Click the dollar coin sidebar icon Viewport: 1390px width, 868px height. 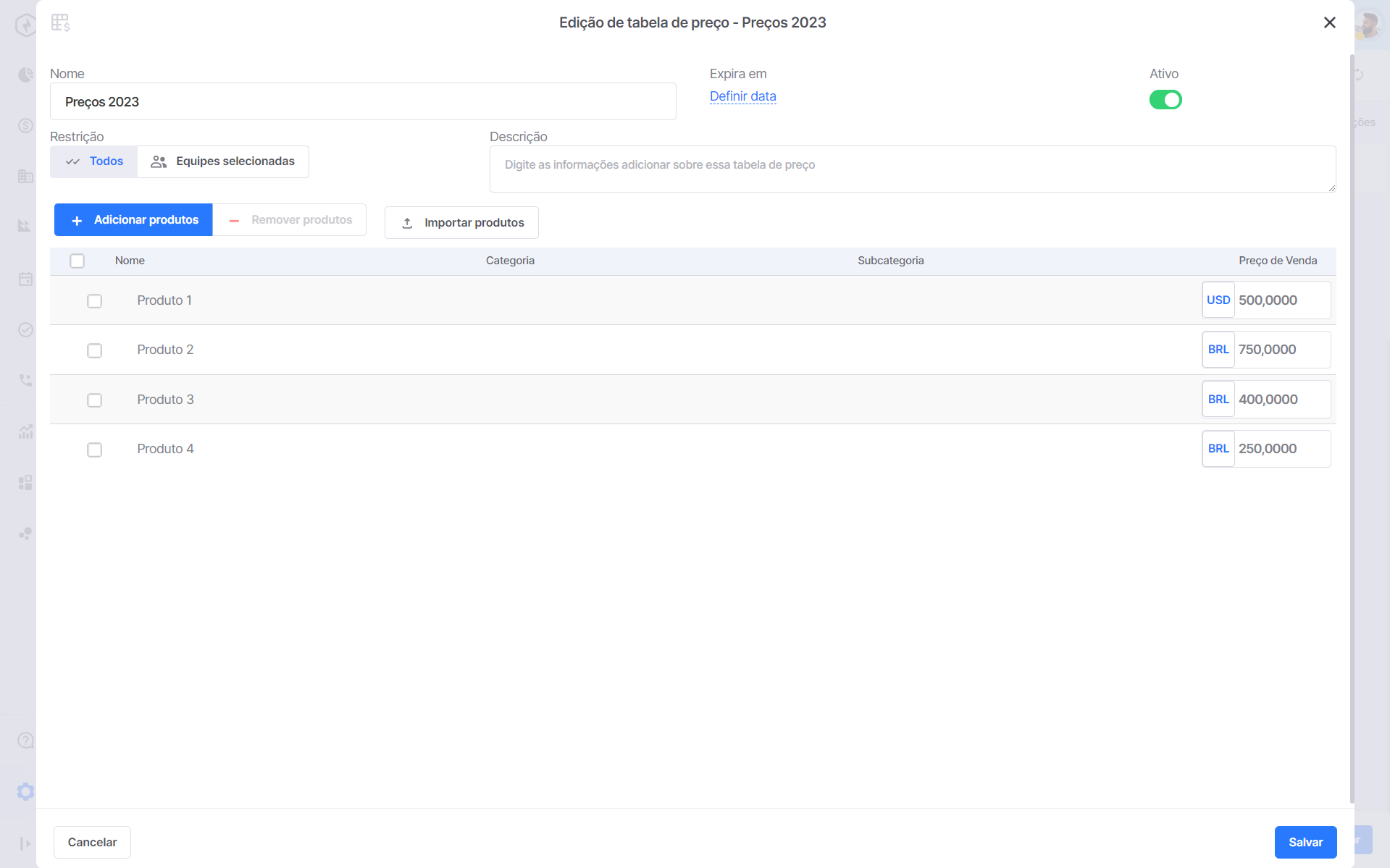[x=25, y=125]
